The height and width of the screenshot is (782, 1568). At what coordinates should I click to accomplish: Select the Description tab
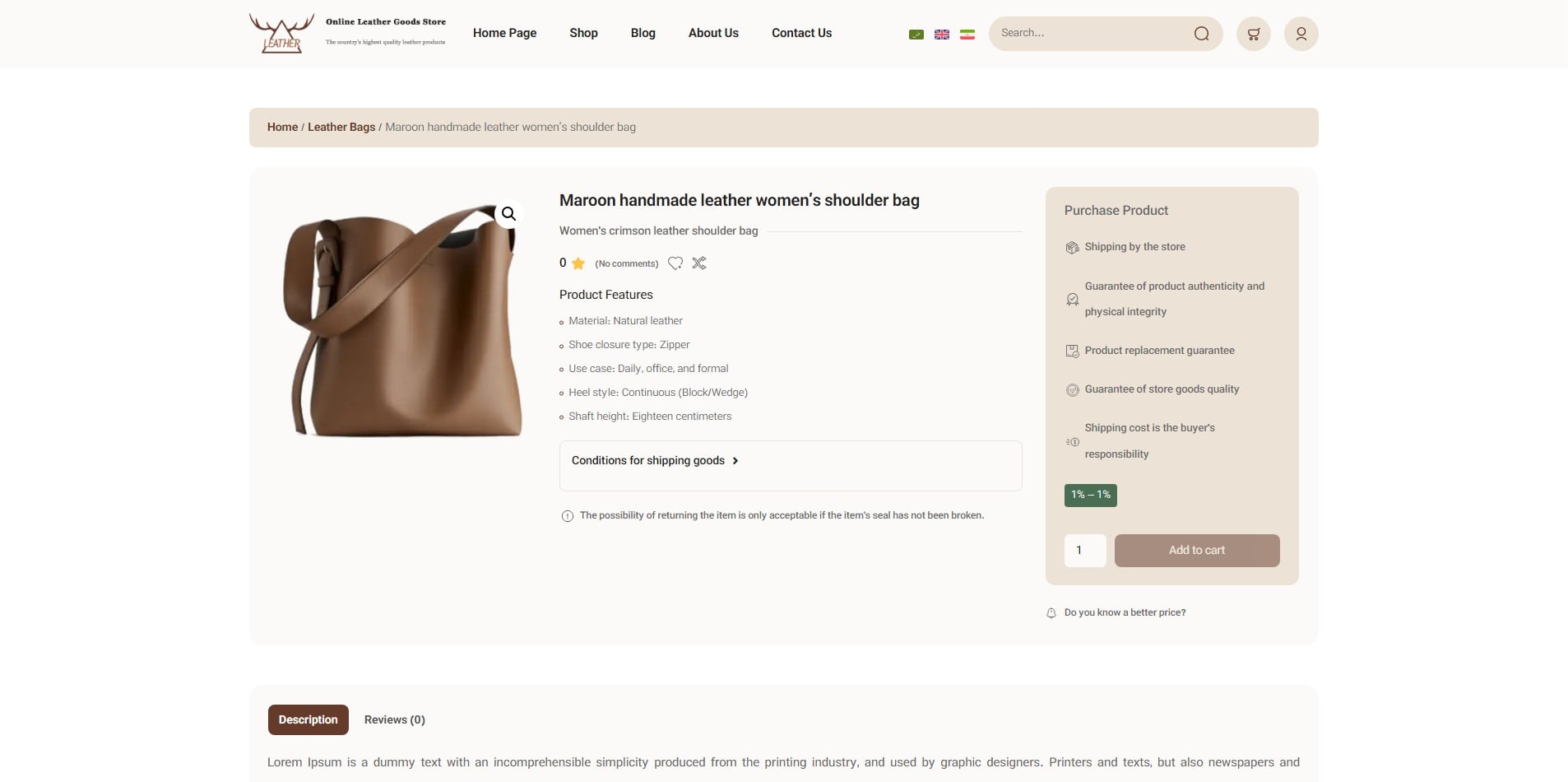click(308, 719)
